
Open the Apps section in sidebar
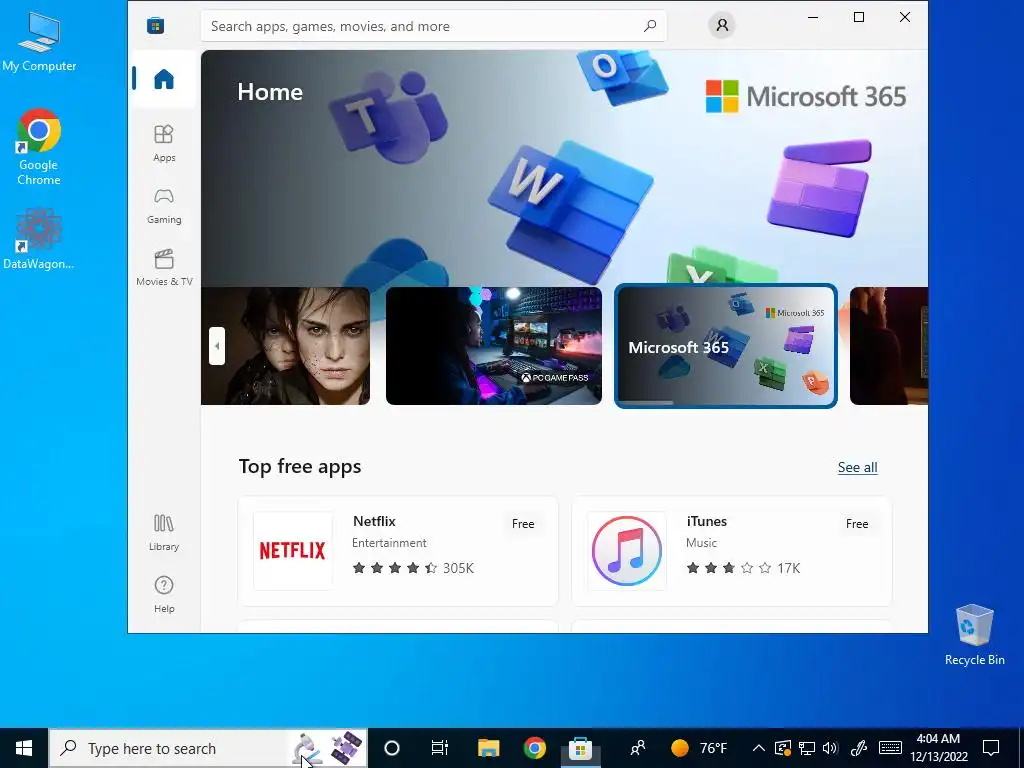click(164, 143)
